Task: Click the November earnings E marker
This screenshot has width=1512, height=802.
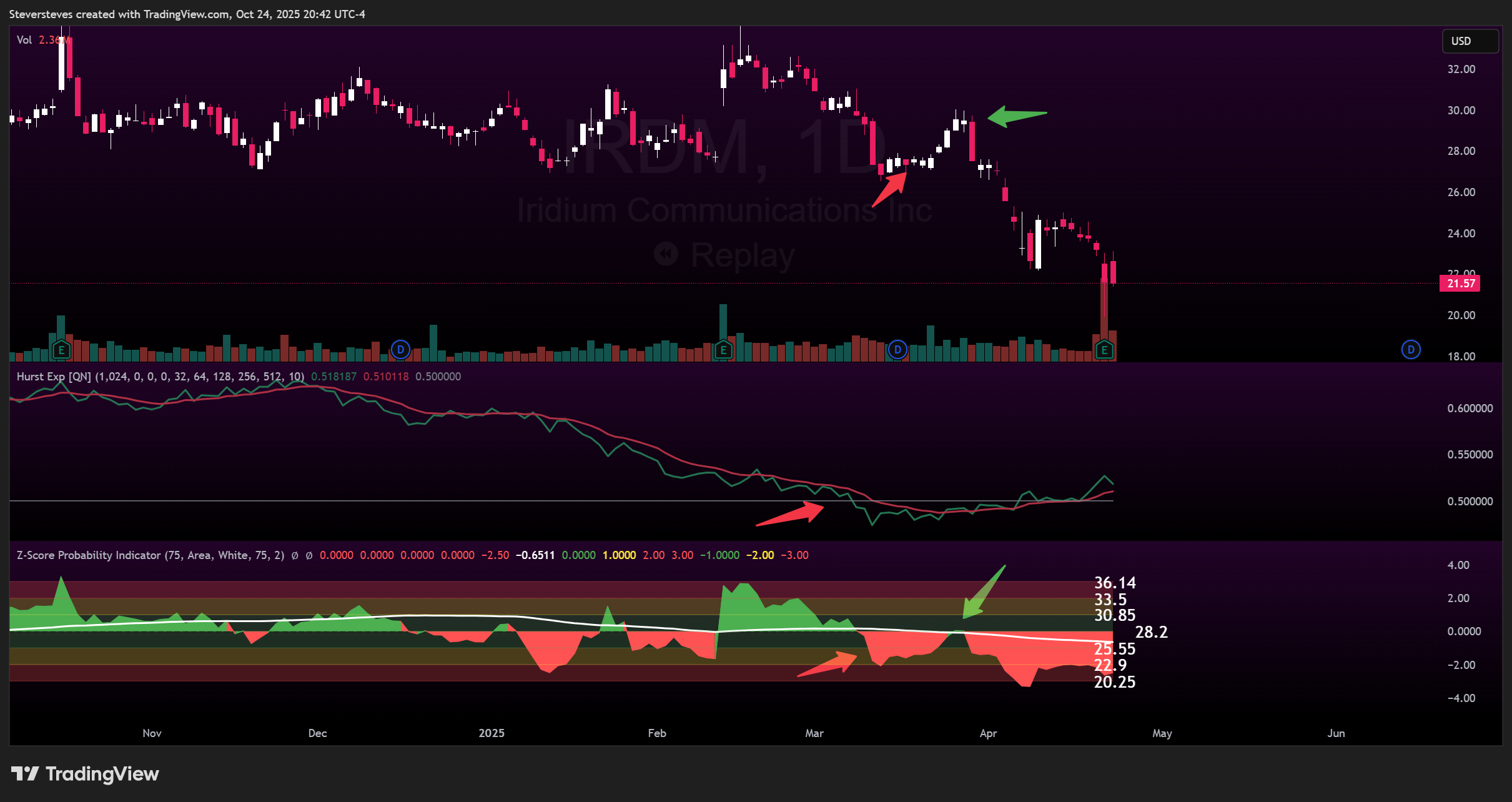Action: (61, 350)
